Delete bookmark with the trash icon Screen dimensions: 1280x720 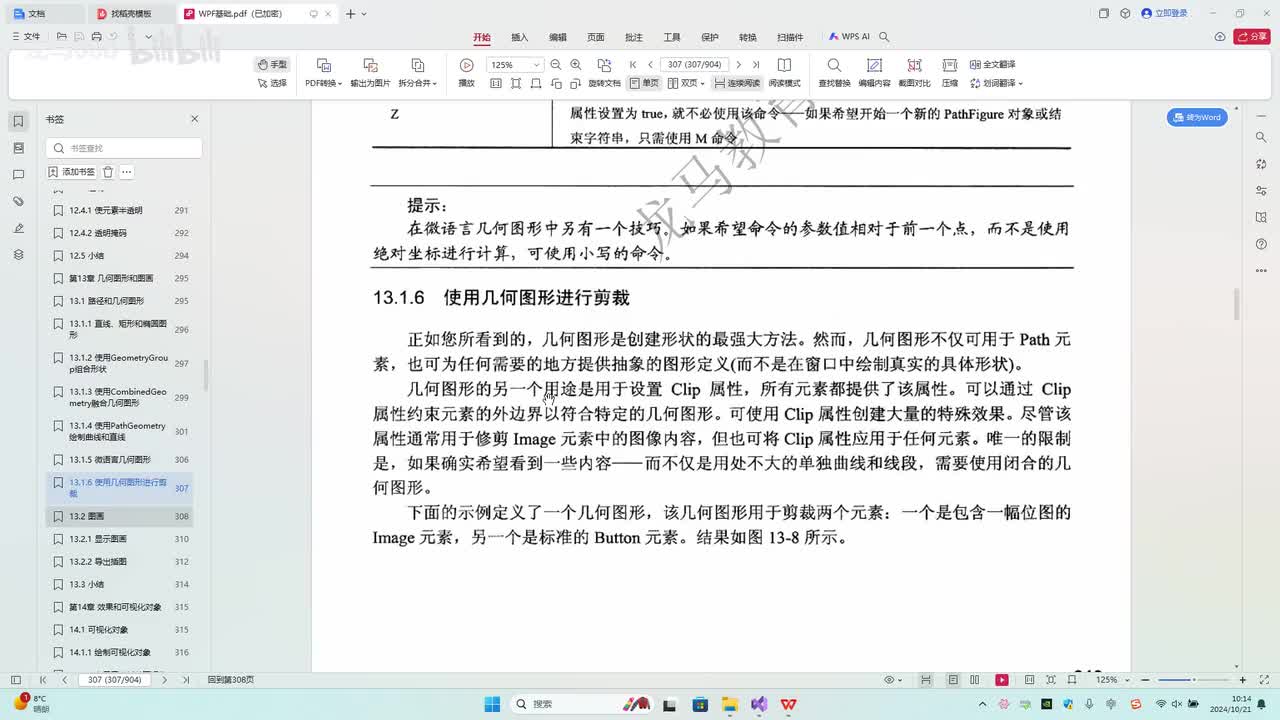(x=108, y=172)
